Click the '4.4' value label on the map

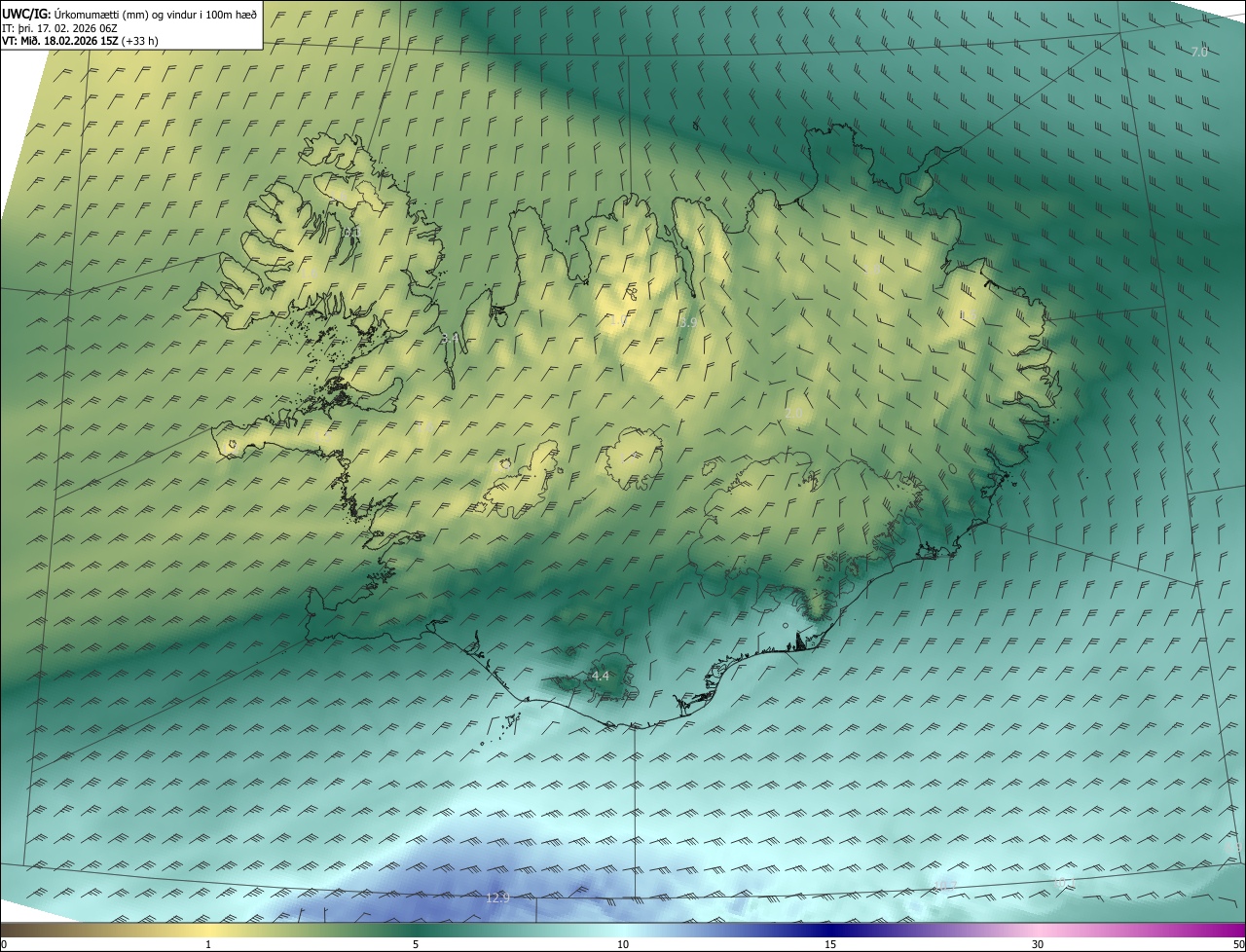coord(601,676)
